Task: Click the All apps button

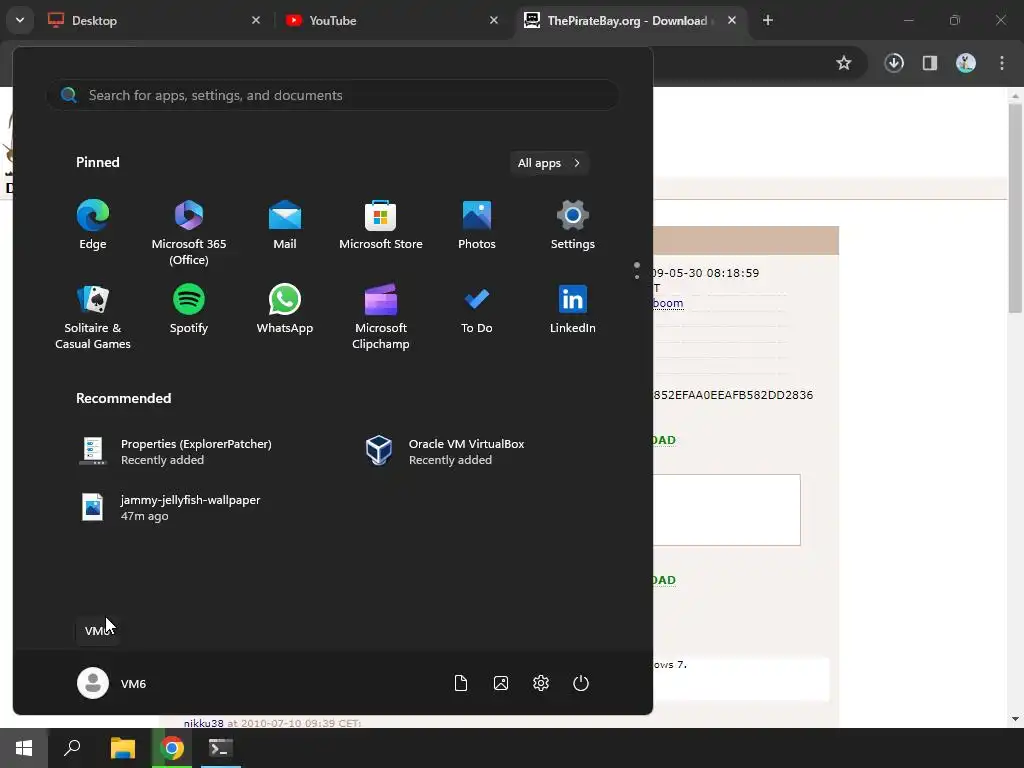Action: (549, 163)
